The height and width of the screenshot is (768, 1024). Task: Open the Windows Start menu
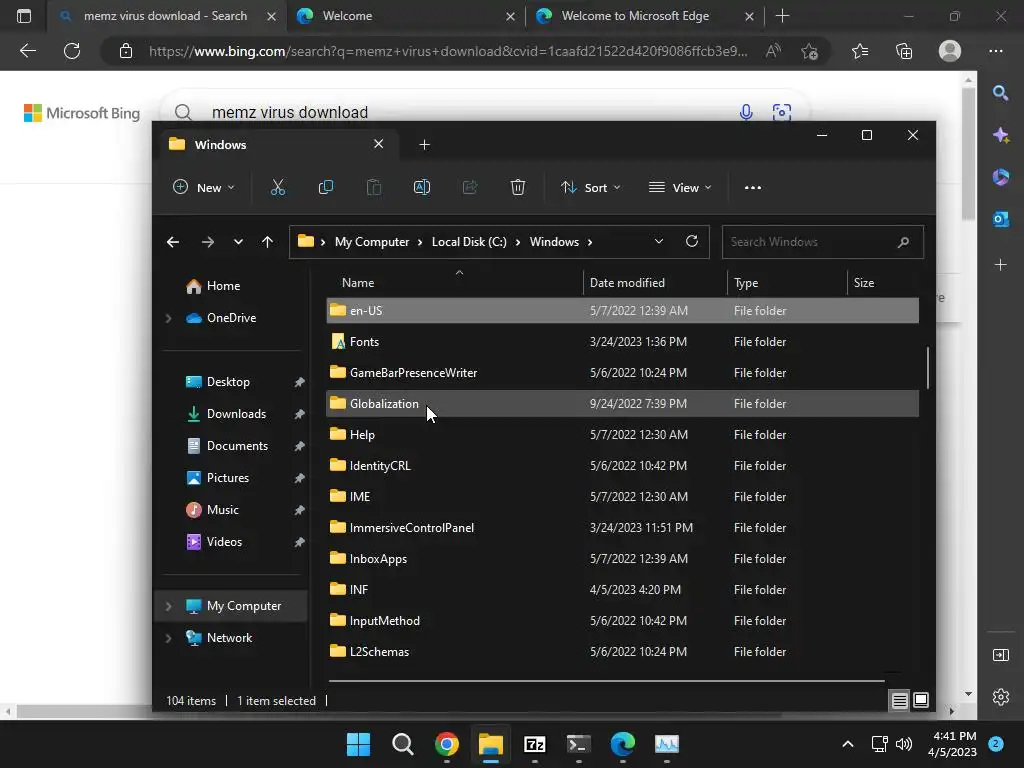359,744
